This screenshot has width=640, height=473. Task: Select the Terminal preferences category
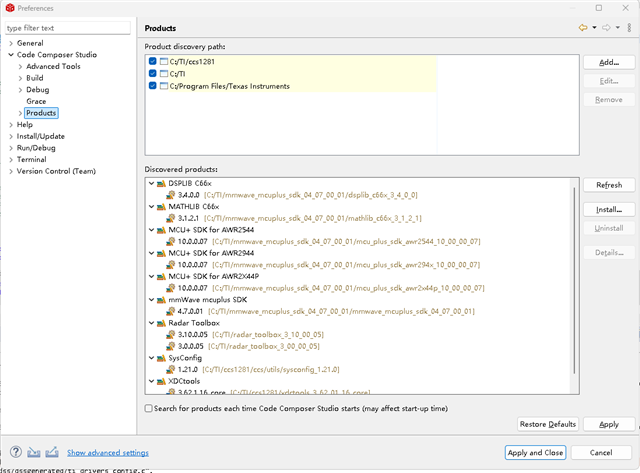point(31,160)
